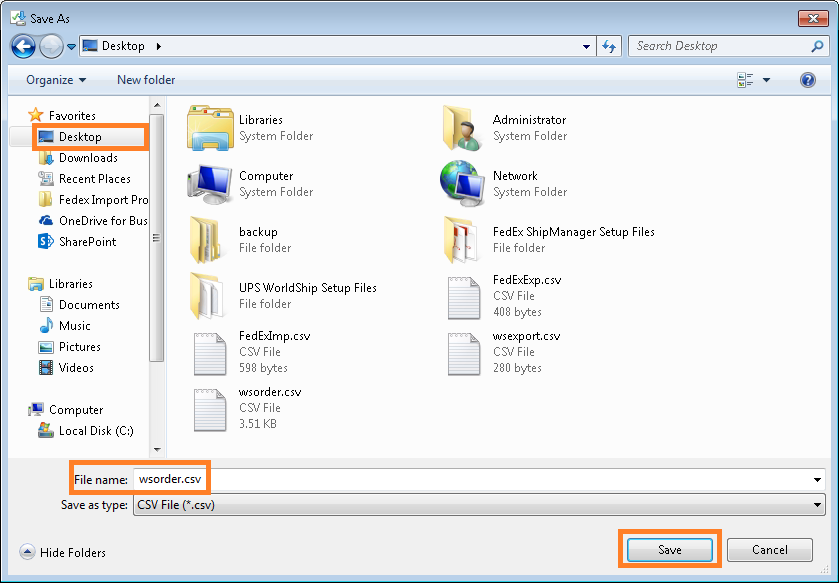
Task: Click the navigation pane scroll up arrow
Action: (x=157, y=105)
